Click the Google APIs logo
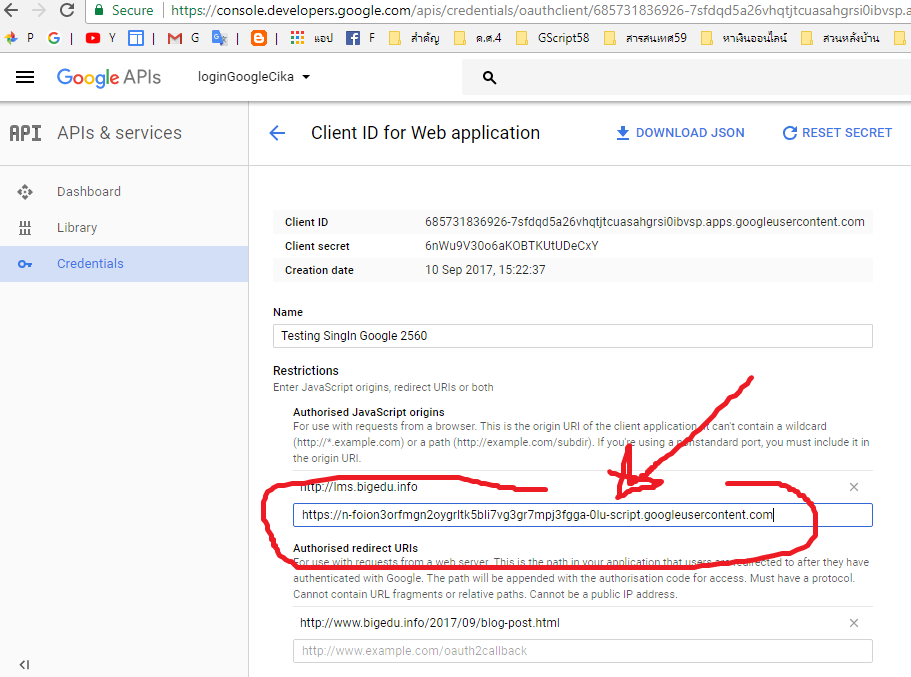 tap(109, 77)
